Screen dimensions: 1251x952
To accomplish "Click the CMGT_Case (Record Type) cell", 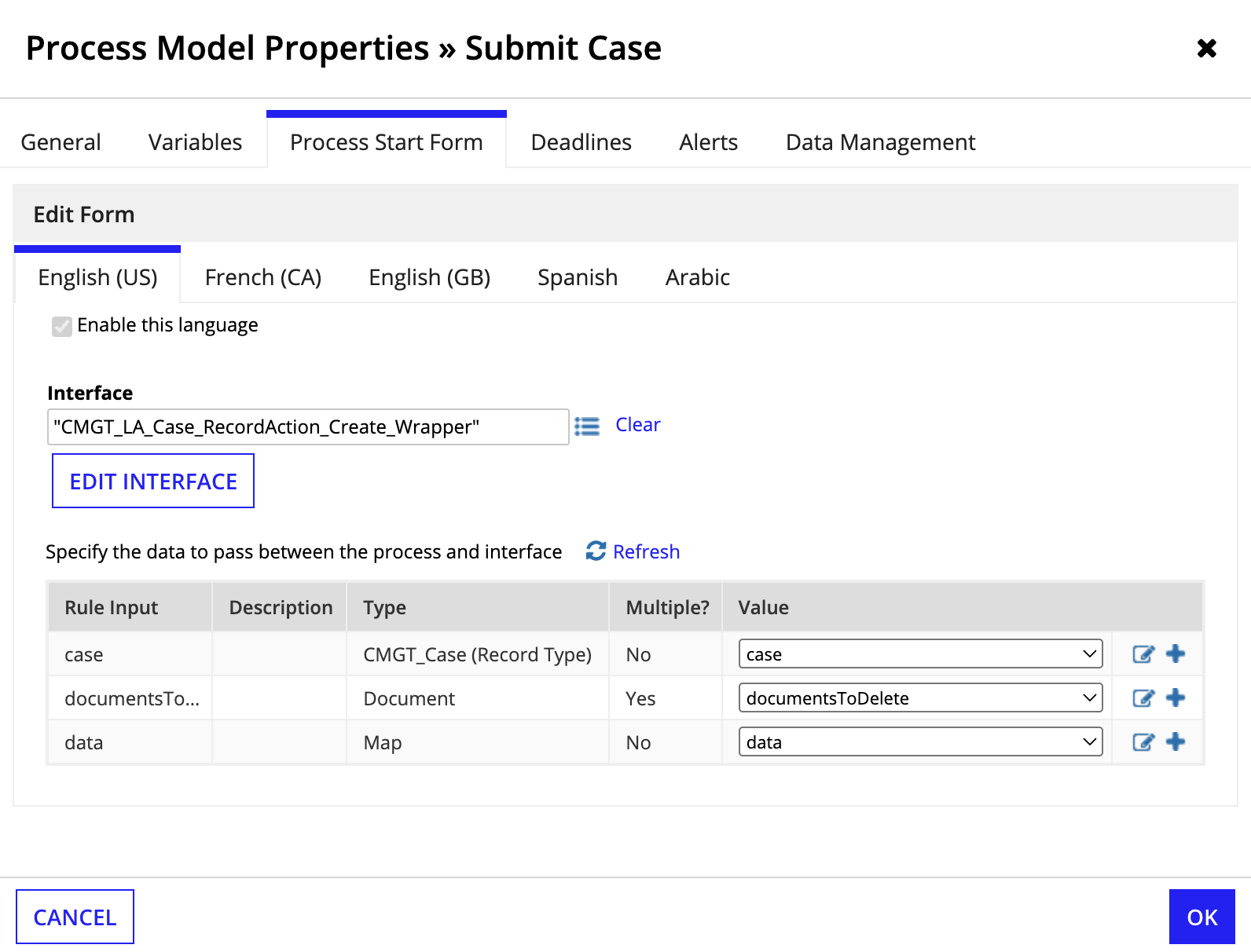I will (x=478, y=654).
